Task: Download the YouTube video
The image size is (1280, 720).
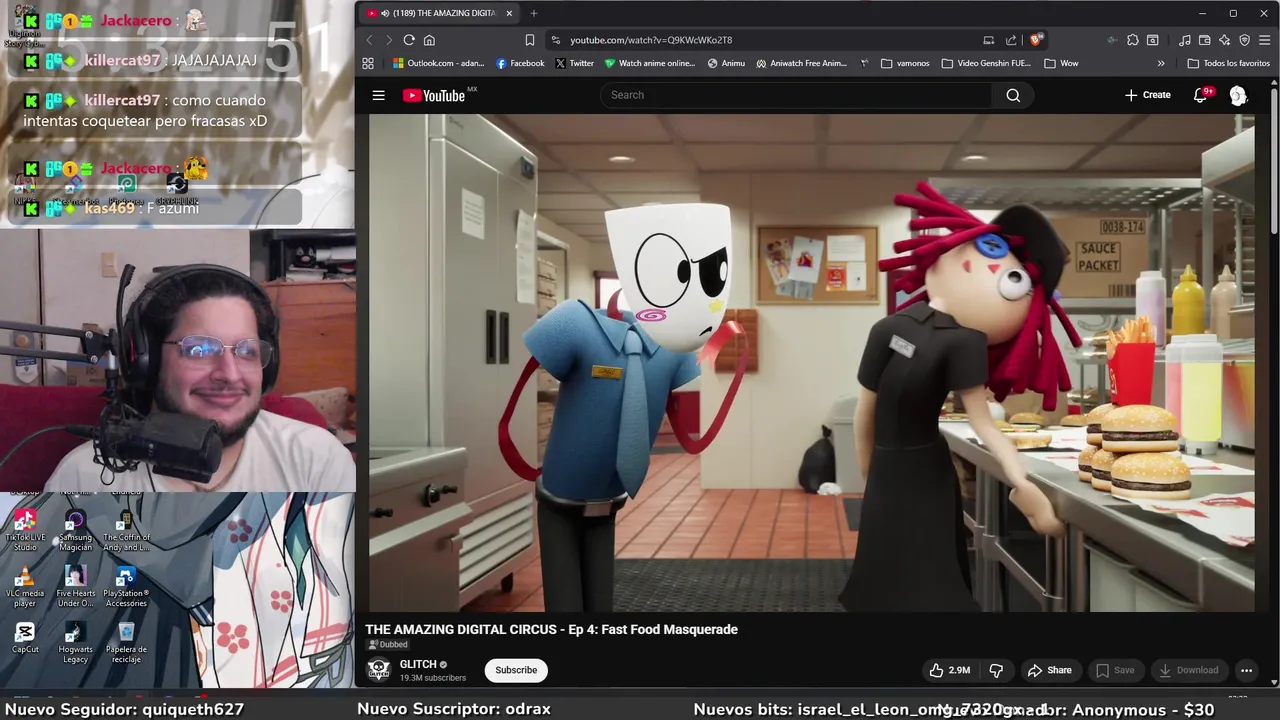Action: tap(1188, 670)
